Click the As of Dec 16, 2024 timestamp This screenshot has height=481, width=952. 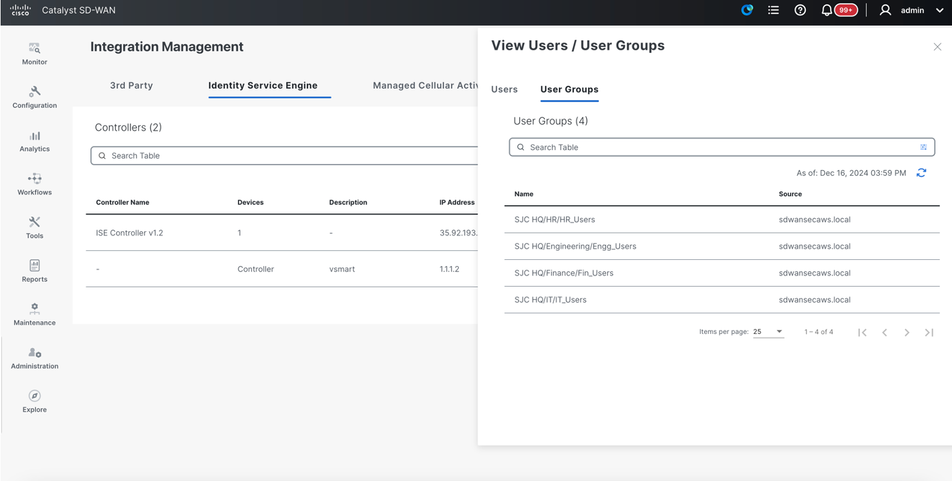(851, 173)
